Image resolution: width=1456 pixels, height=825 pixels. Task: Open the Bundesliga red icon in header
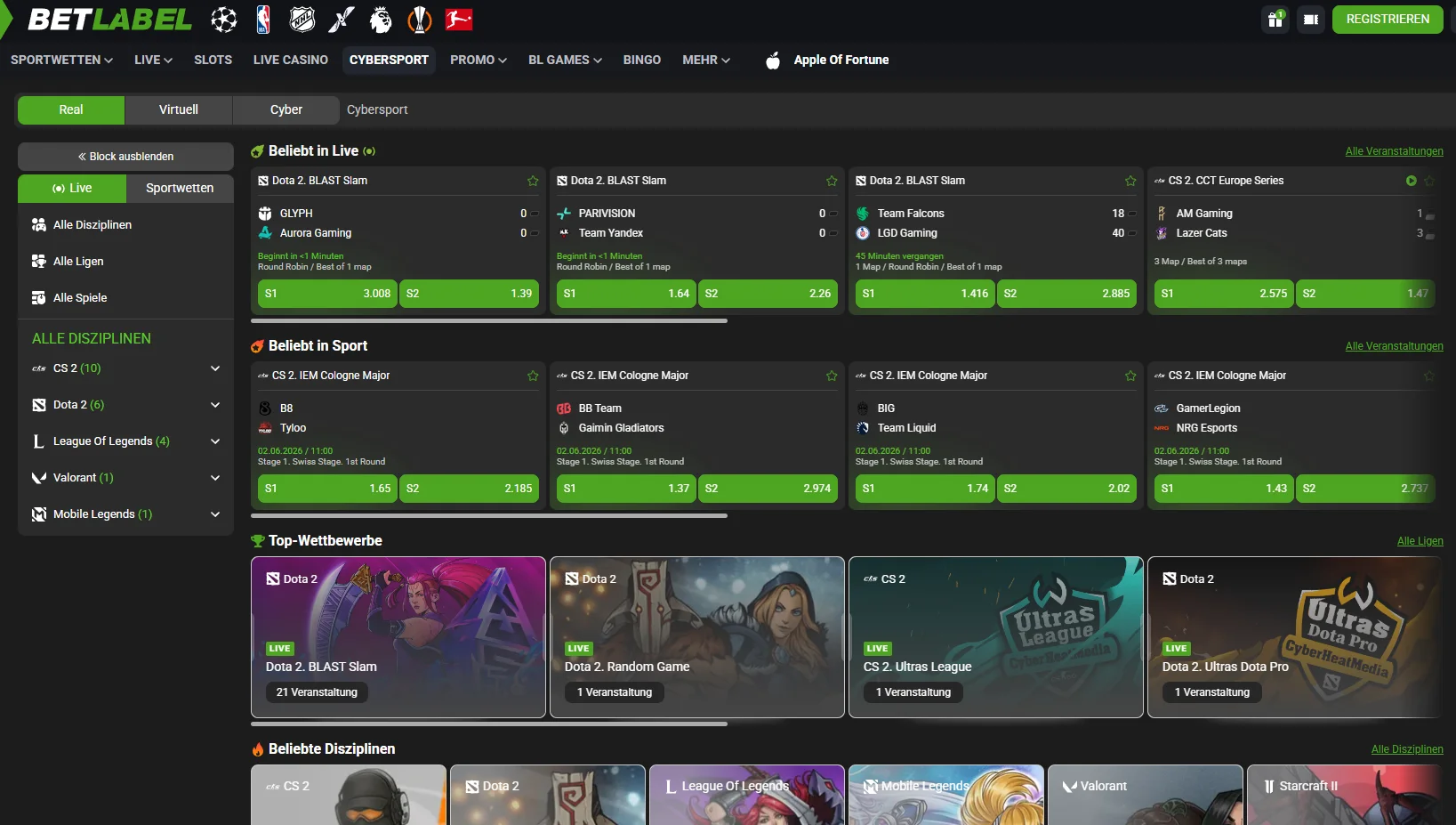[459, 20]
